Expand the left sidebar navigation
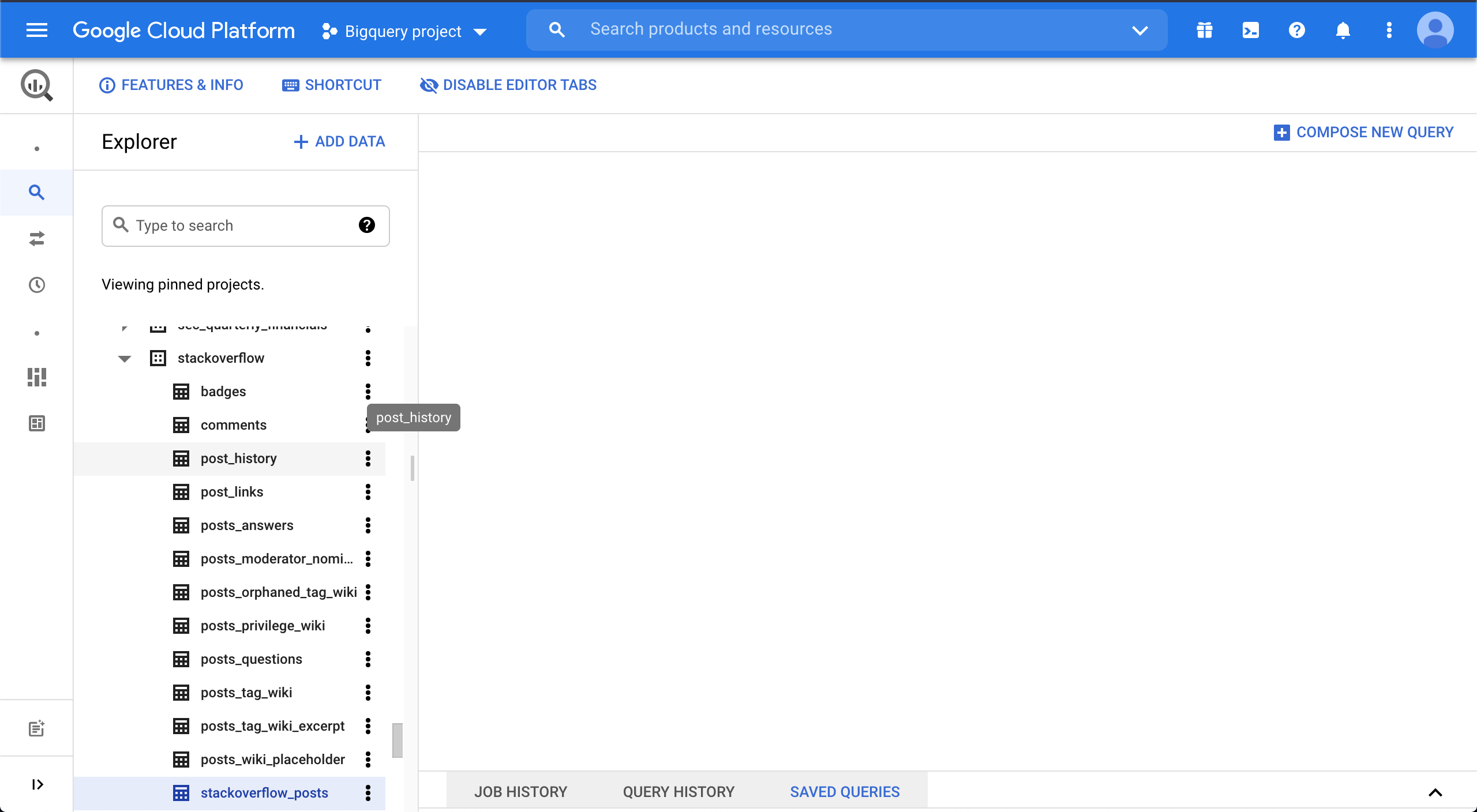This screenshot has width=1477, height=812. coord(37,784)
